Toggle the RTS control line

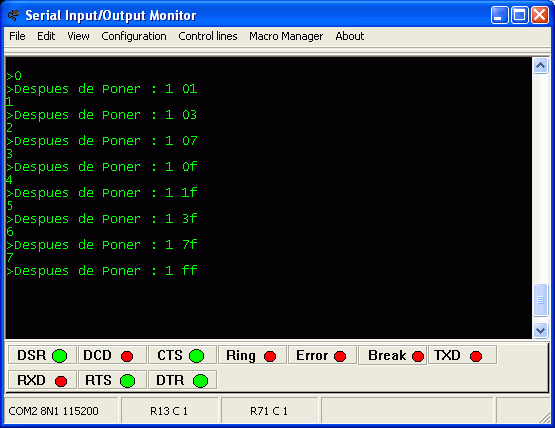pyautogui.click(x=112, y=380)
